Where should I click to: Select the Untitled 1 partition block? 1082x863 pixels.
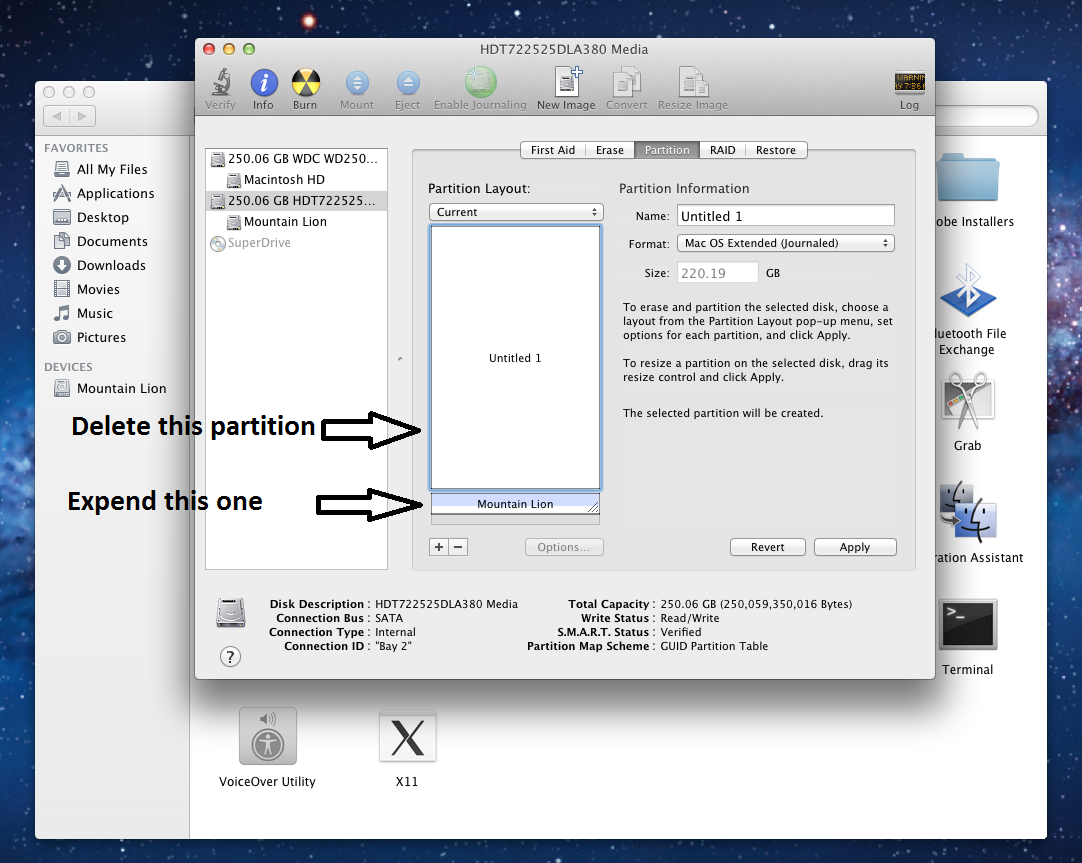point(515,357)
